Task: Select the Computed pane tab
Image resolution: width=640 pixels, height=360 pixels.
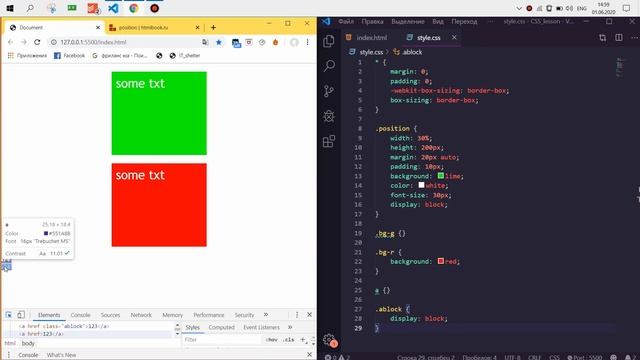Action: coord(222,327)
